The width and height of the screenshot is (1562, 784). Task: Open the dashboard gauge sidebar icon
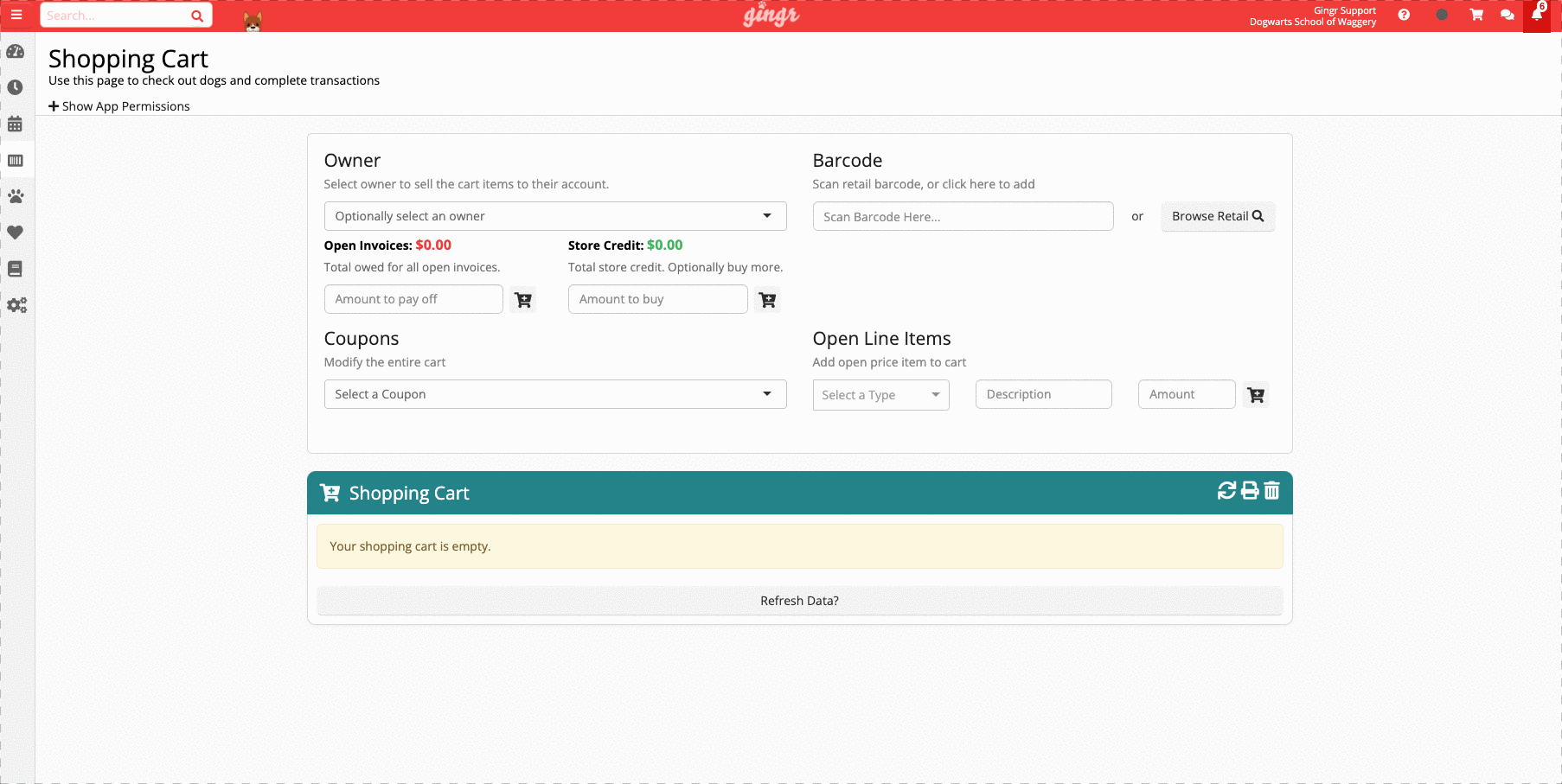16,52
